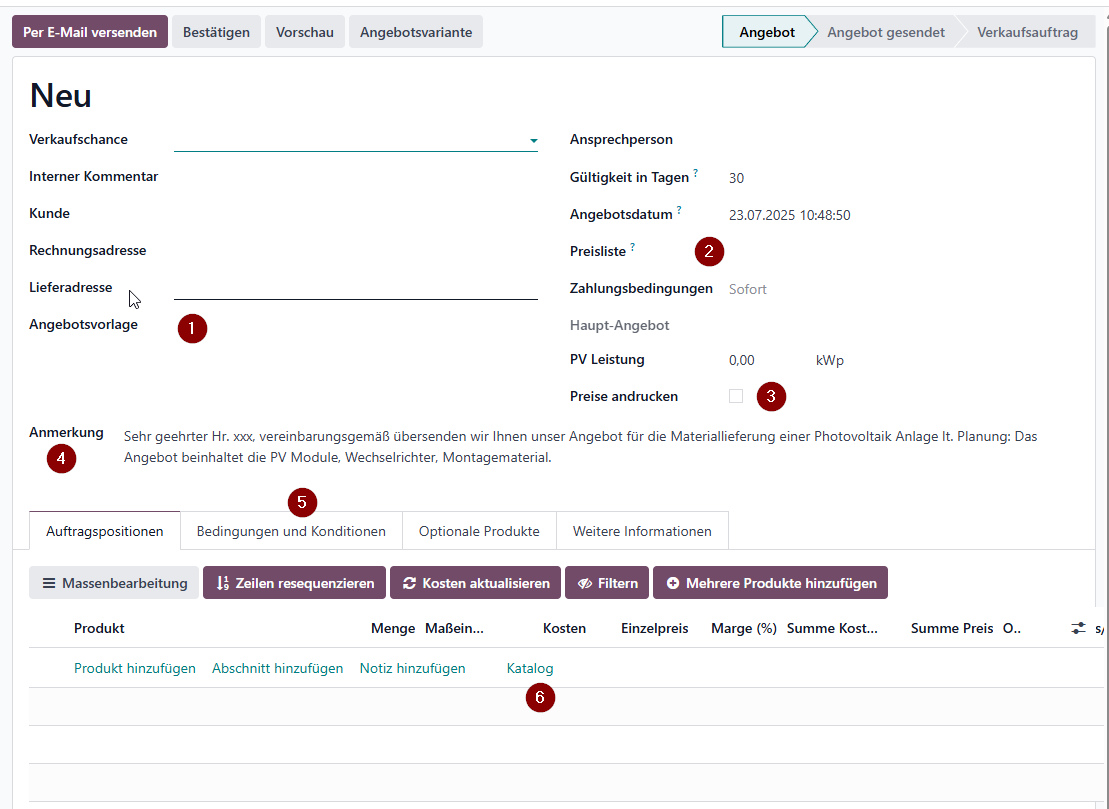Click the help icon next to Preisliste
The height and width of the screenshot is (809, 1109).
pos(632,247)
